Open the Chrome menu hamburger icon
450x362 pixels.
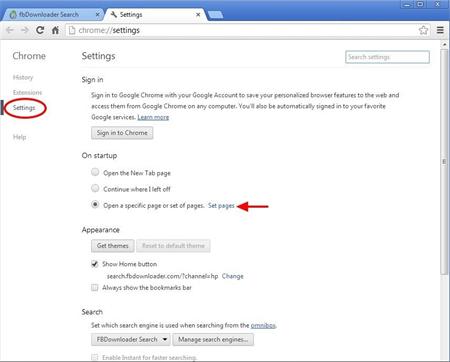point(440,30)
